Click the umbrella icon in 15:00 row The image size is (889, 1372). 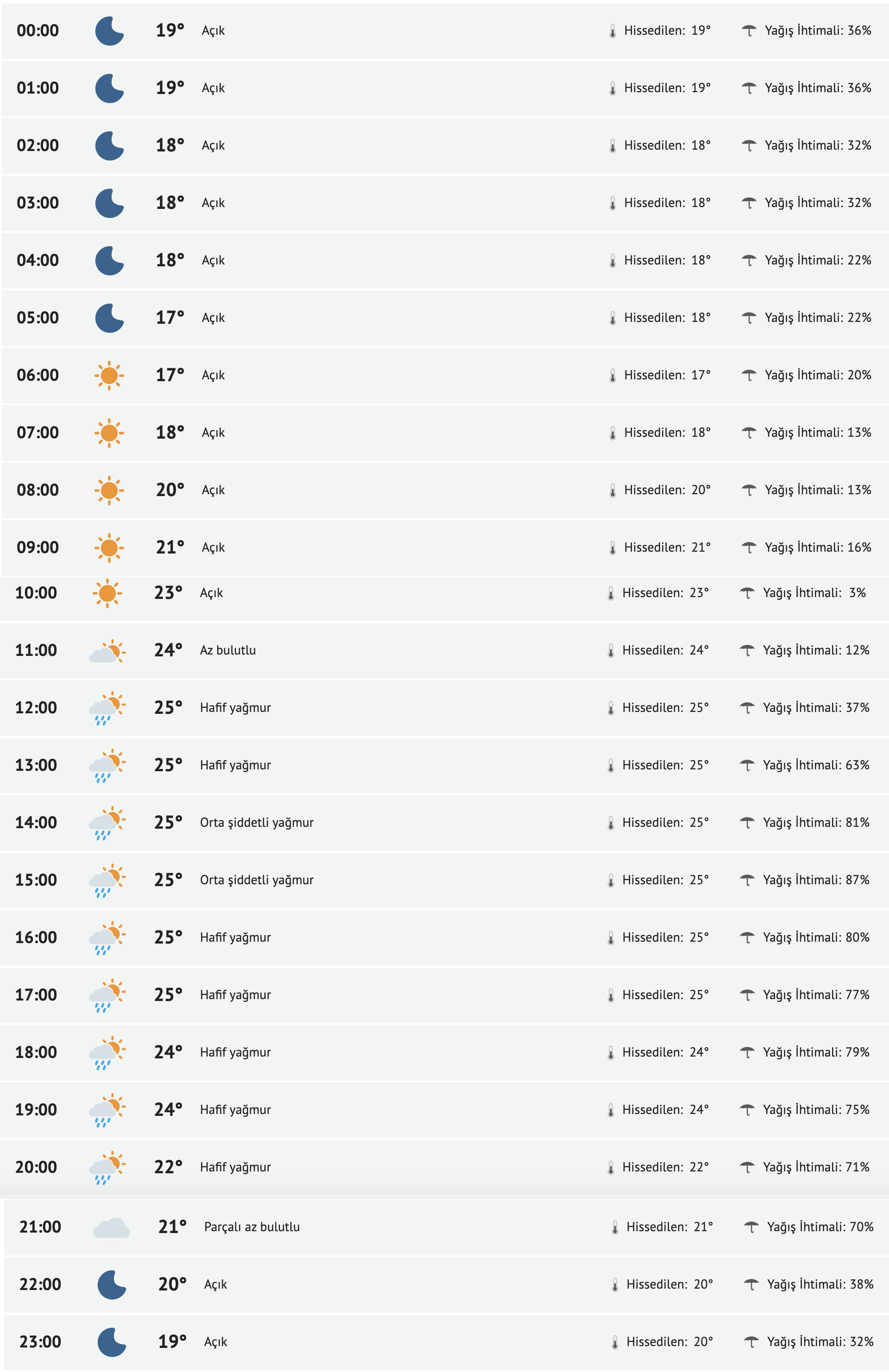click(747, 880)
